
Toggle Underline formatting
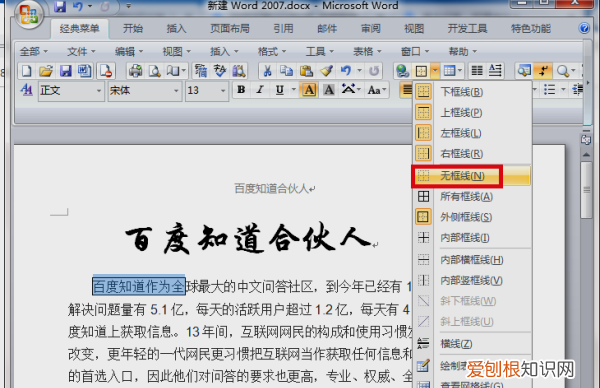point(280,90)
